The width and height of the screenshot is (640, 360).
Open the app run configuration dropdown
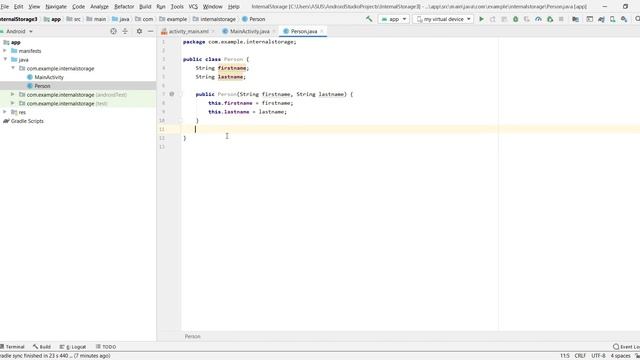tap(393, 19)
